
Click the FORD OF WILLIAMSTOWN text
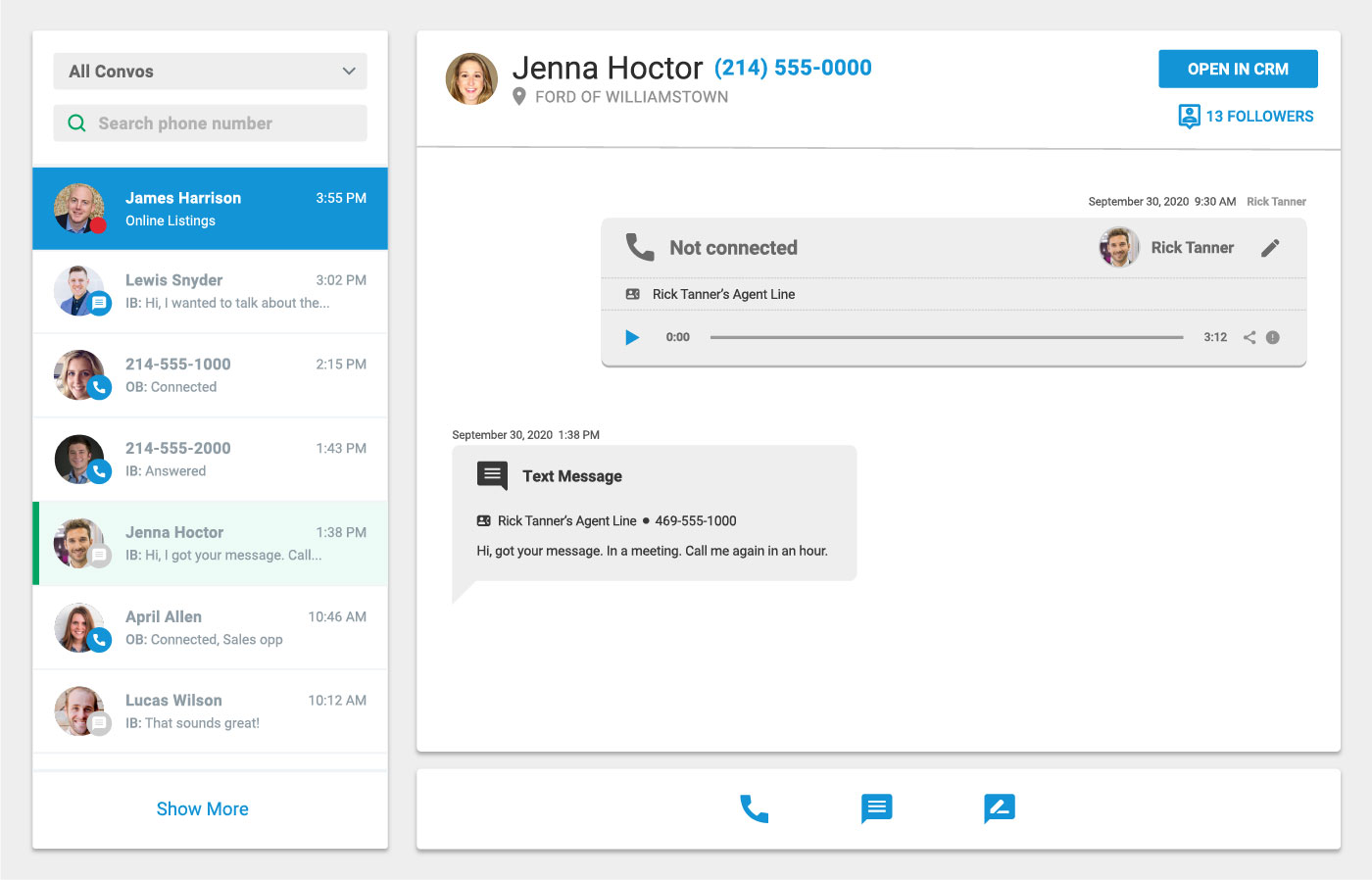tap(632, 97)
